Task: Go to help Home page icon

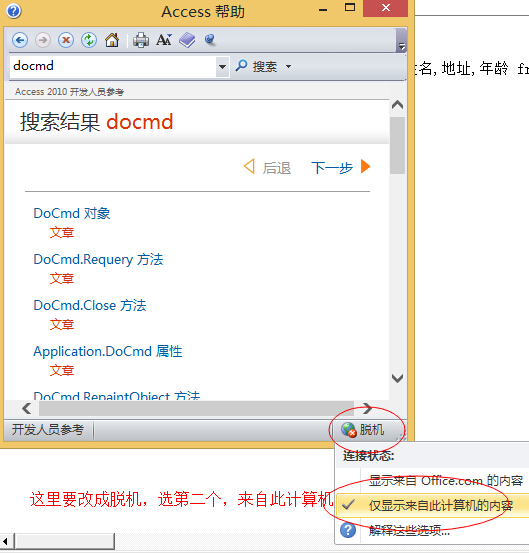Action: (x=112, y=40)
